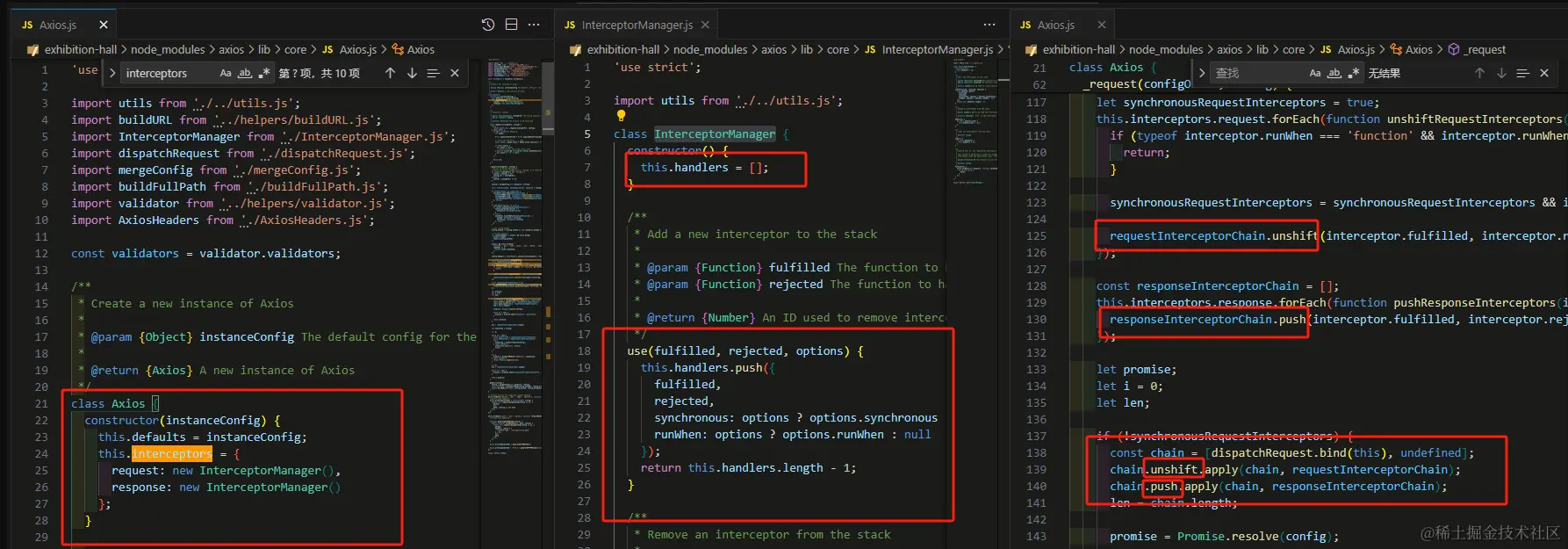Click 'Promise.resolve' on line 143

pos(1227,536)
